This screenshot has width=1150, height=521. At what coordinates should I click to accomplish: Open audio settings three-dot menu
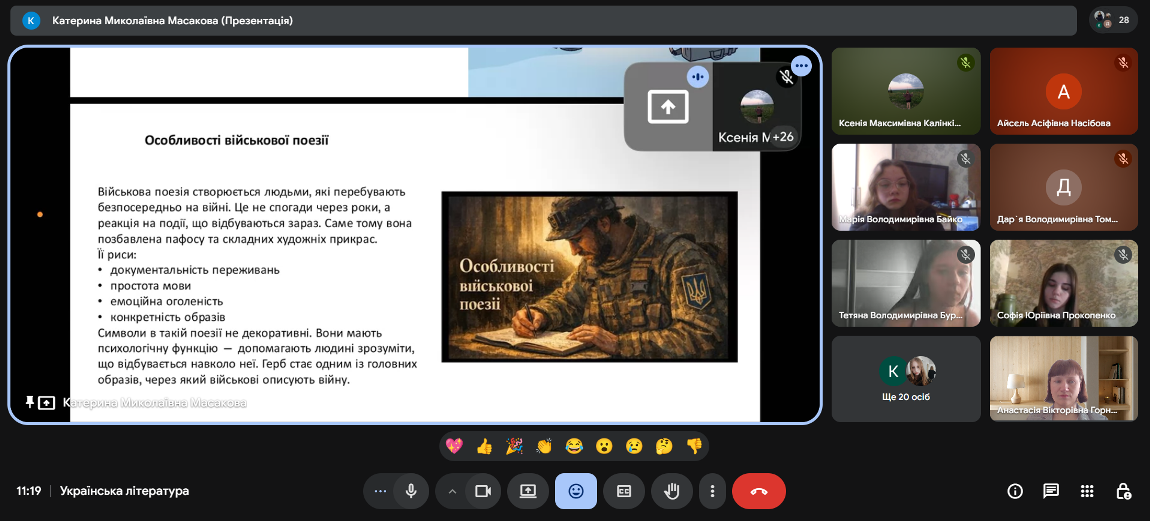[379, 492]
